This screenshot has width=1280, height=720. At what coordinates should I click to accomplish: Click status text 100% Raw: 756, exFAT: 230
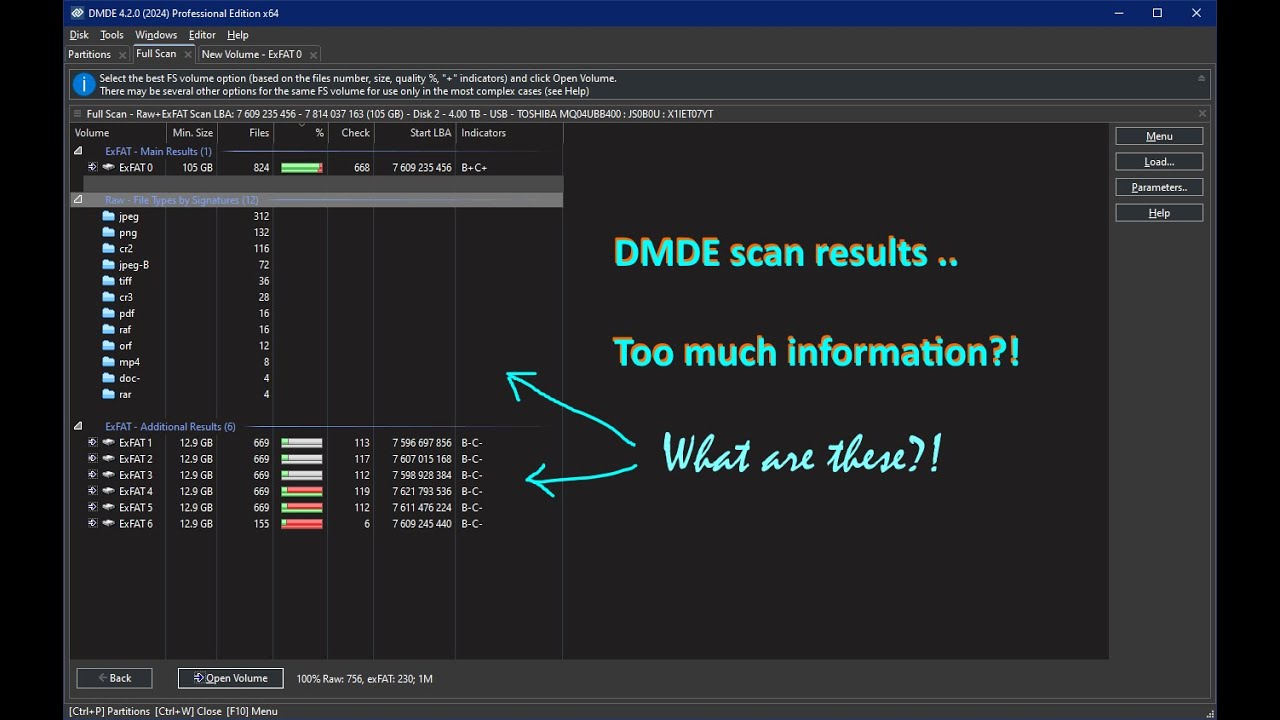pyautogui.click(x=364, y=679)
